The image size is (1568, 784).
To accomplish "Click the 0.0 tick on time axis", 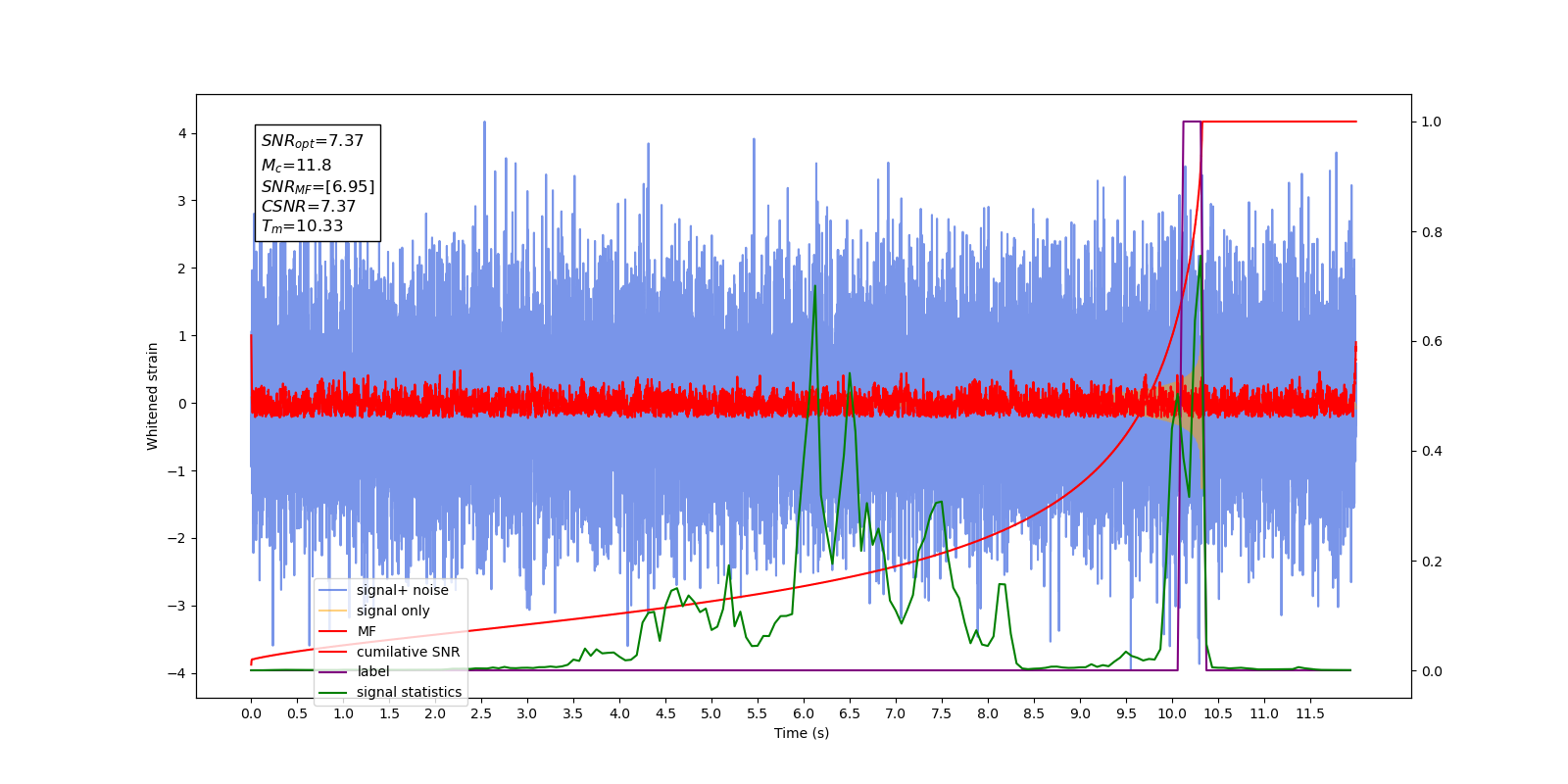I will tap(251, 713).
